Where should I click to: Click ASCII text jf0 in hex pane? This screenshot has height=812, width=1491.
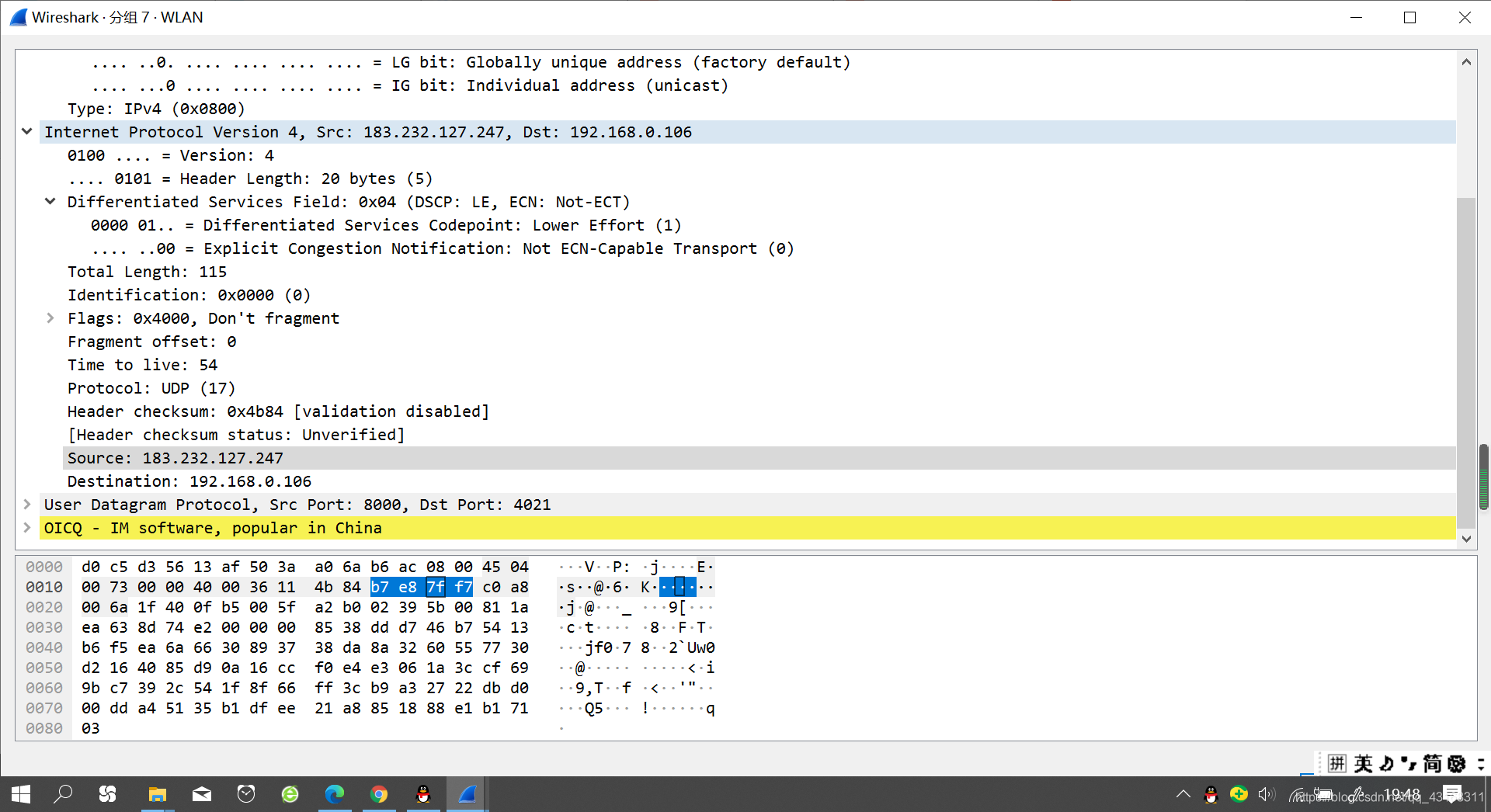click(599, 647)
